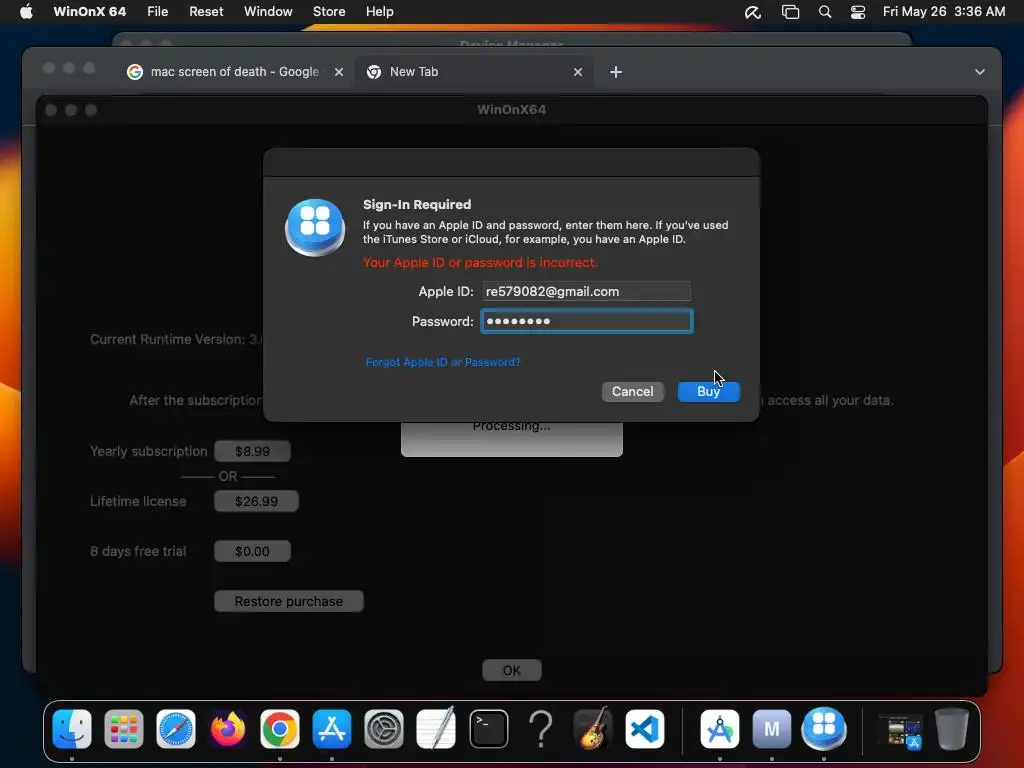Open the Xcode Instruments-style A icon in dock
The image size is (1024, 768).
[720, 729]
